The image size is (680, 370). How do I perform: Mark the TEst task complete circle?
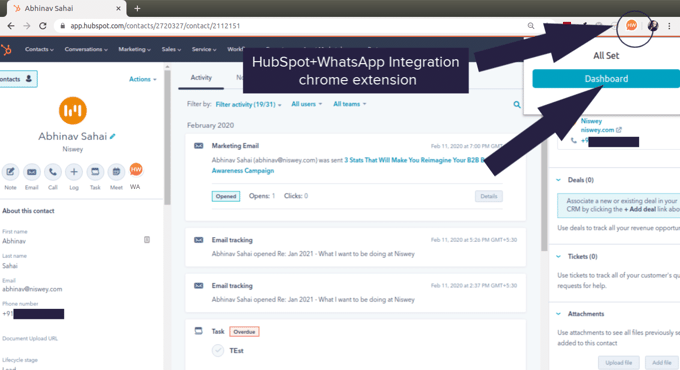(x=218, y=350)
